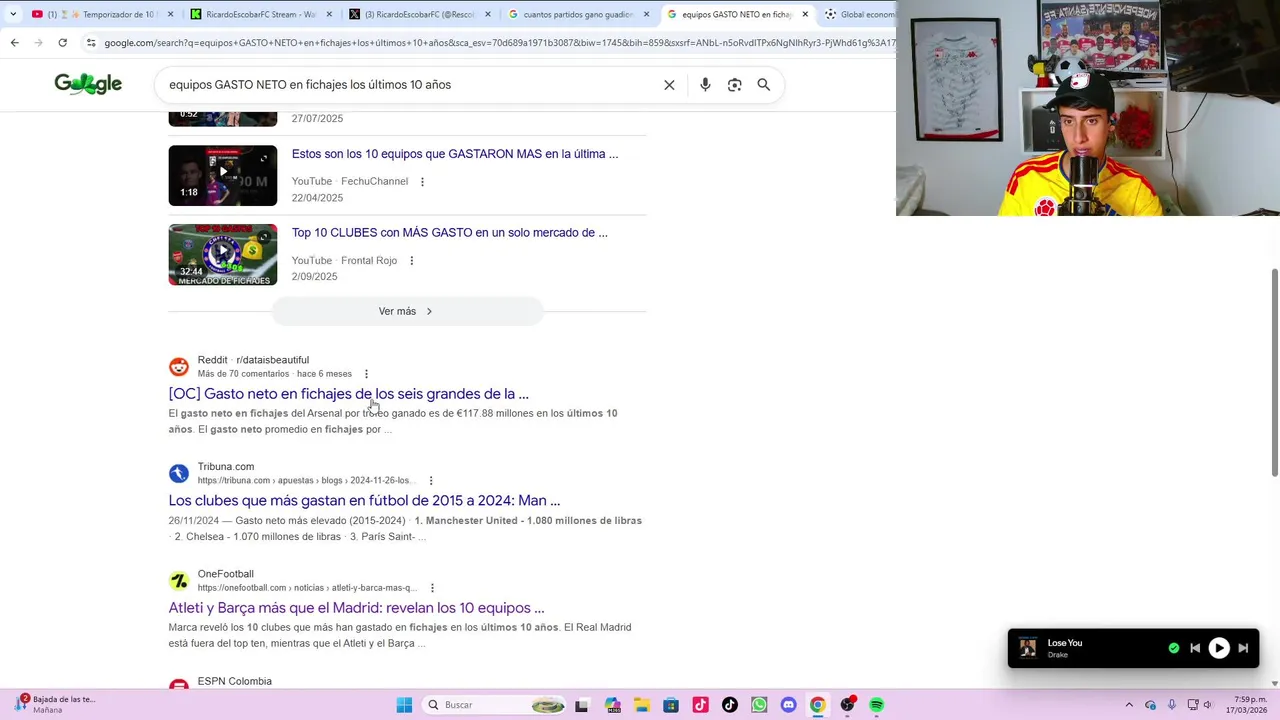This screenshot has width=1280, height=720.
Task: Open TikTok from the taskbar
Action: (x=730, y=705)
